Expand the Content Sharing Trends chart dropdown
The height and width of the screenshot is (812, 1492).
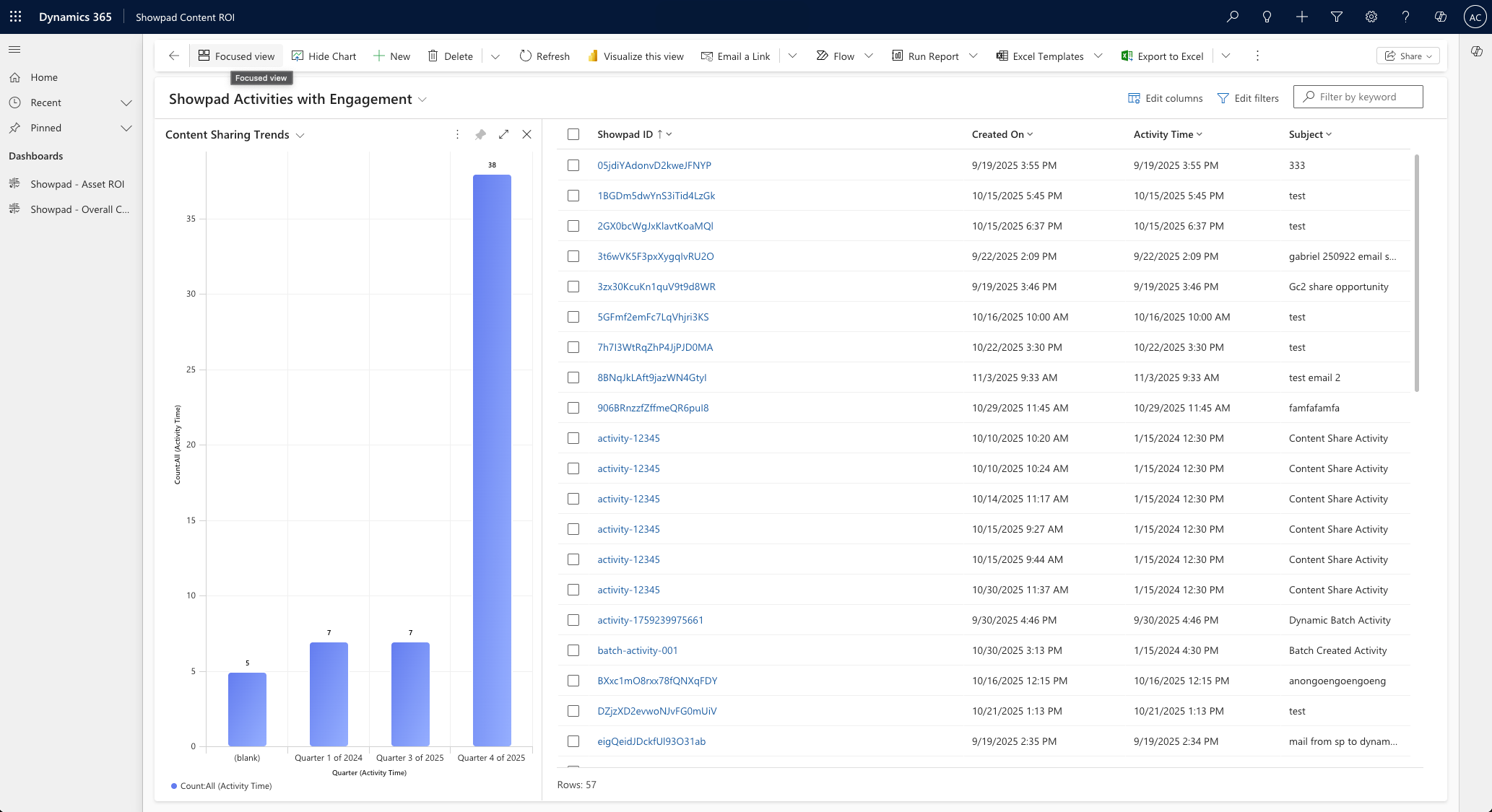300,136
